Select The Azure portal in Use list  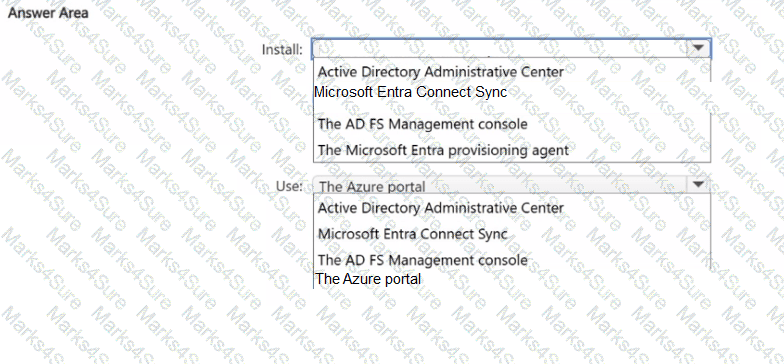click(368, 279)
